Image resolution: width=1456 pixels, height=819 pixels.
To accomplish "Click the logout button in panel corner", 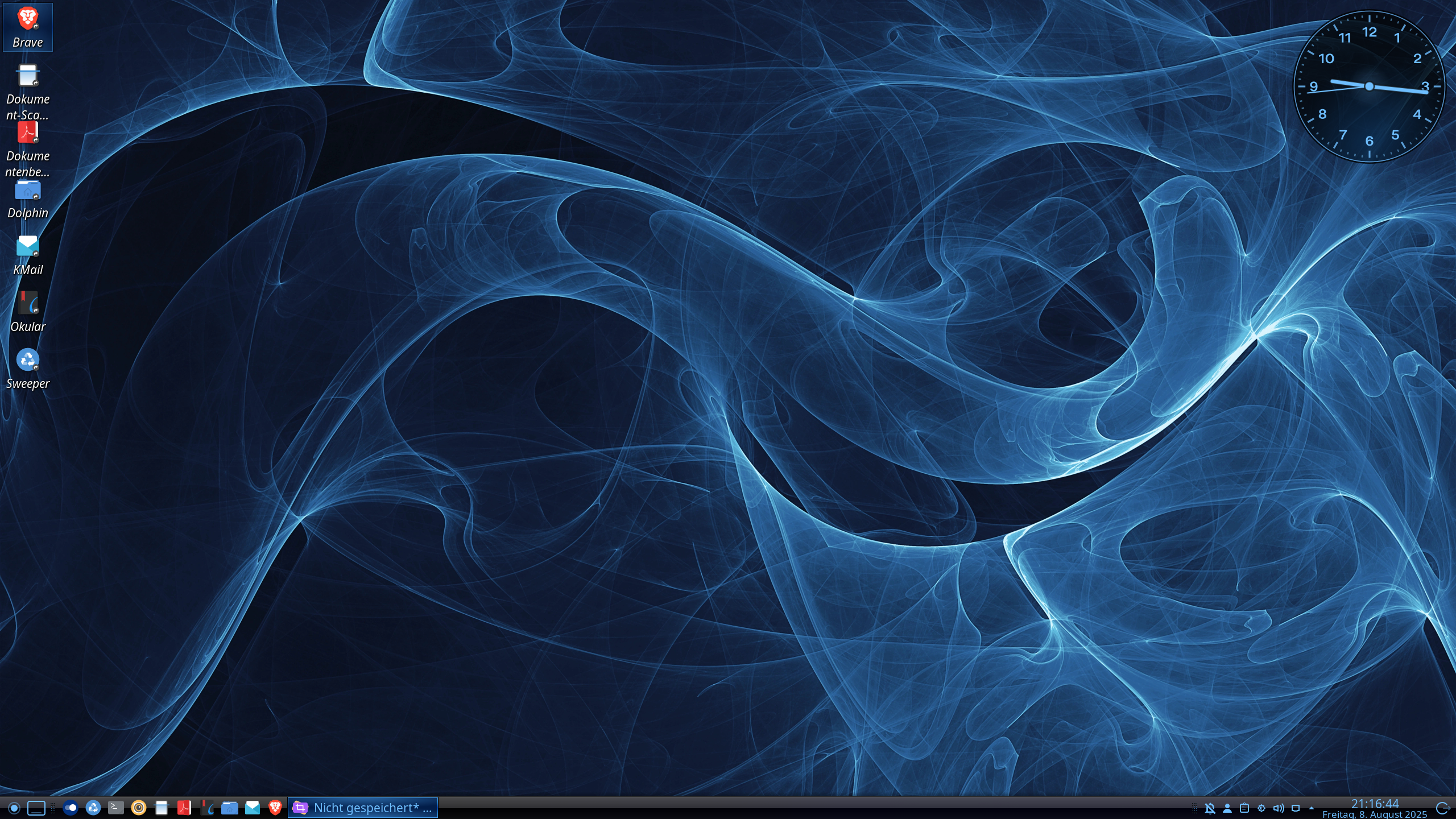I will (x=1443, y=808).
